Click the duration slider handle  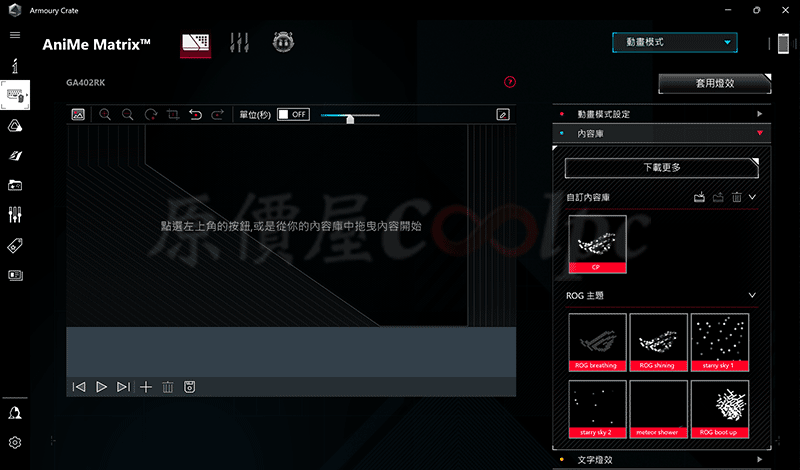point(350,119)
